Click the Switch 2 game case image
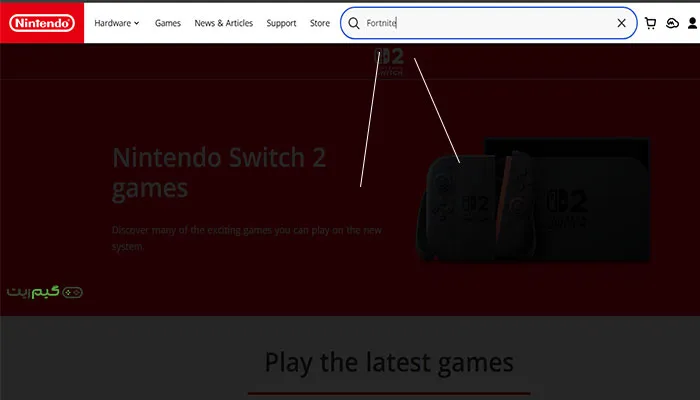Viewport: 700px width, 400px height. pos(533,200)
